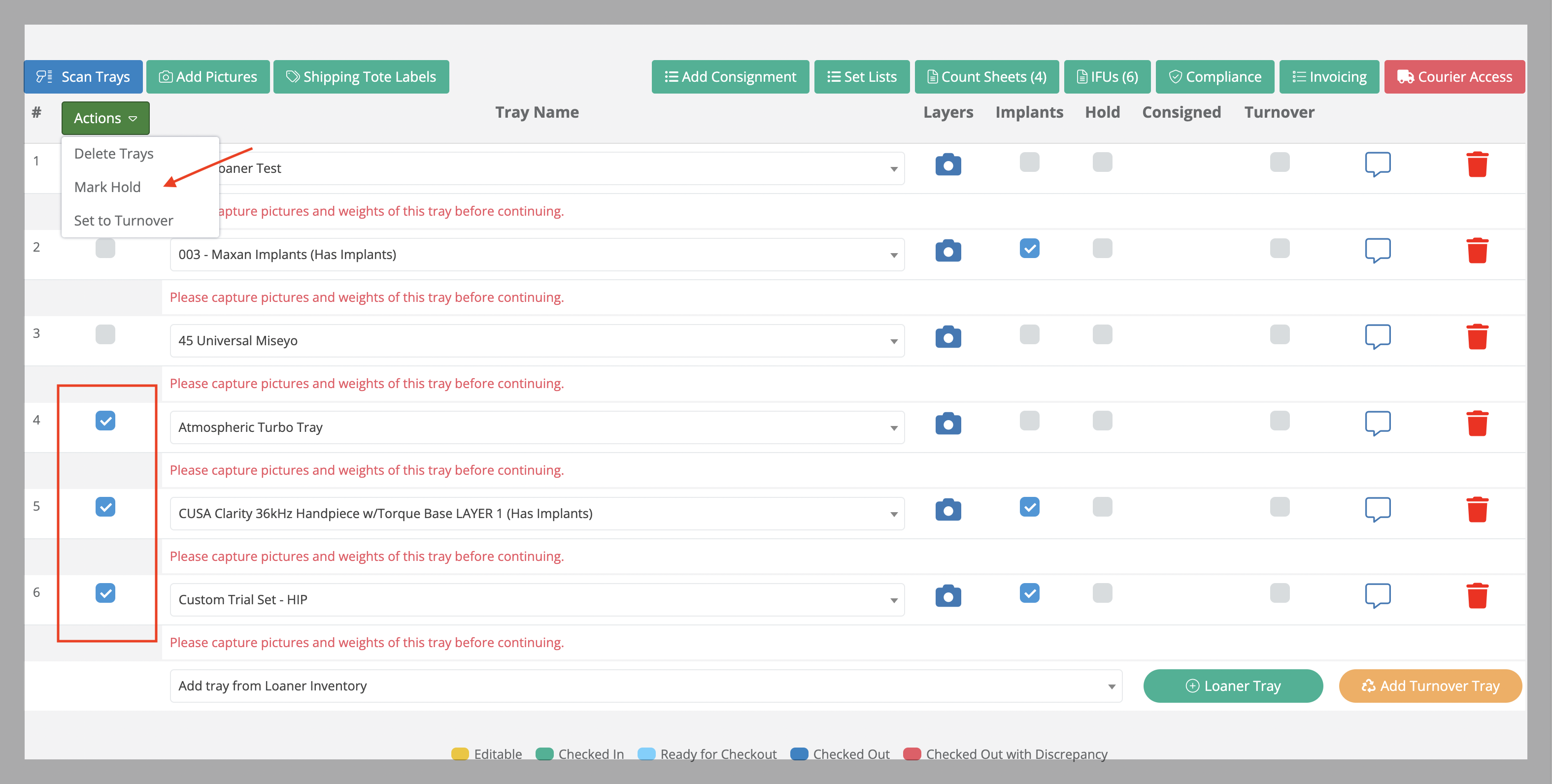Open camera layers for 003 - Maxan Implants
Viewport: 1552px width, 784px height.
click(948, 251)
